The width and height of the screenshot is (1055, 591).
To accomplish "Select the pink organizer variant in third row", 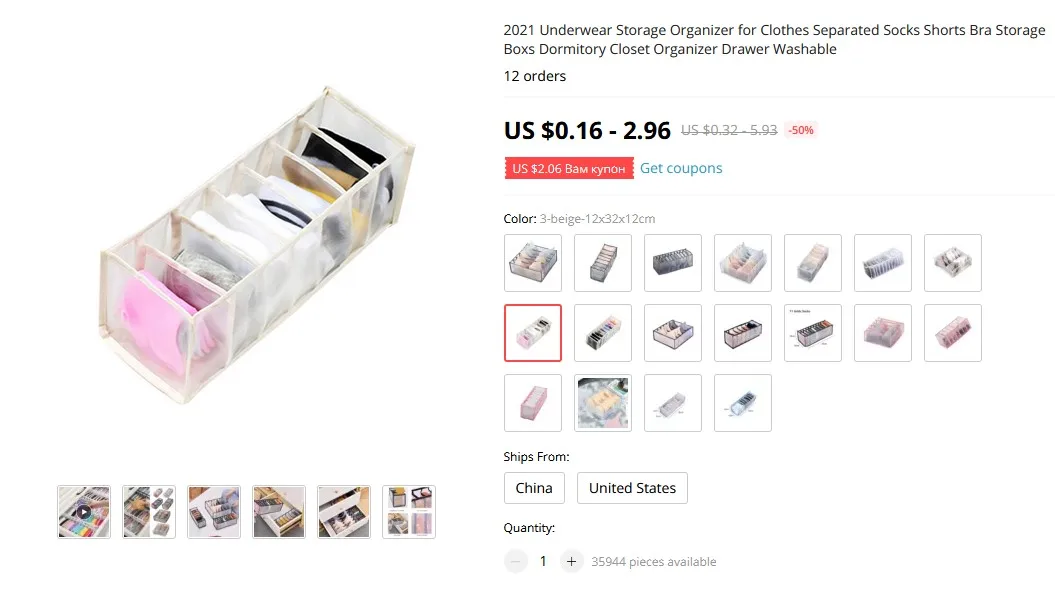I will [x=533, y=403].
